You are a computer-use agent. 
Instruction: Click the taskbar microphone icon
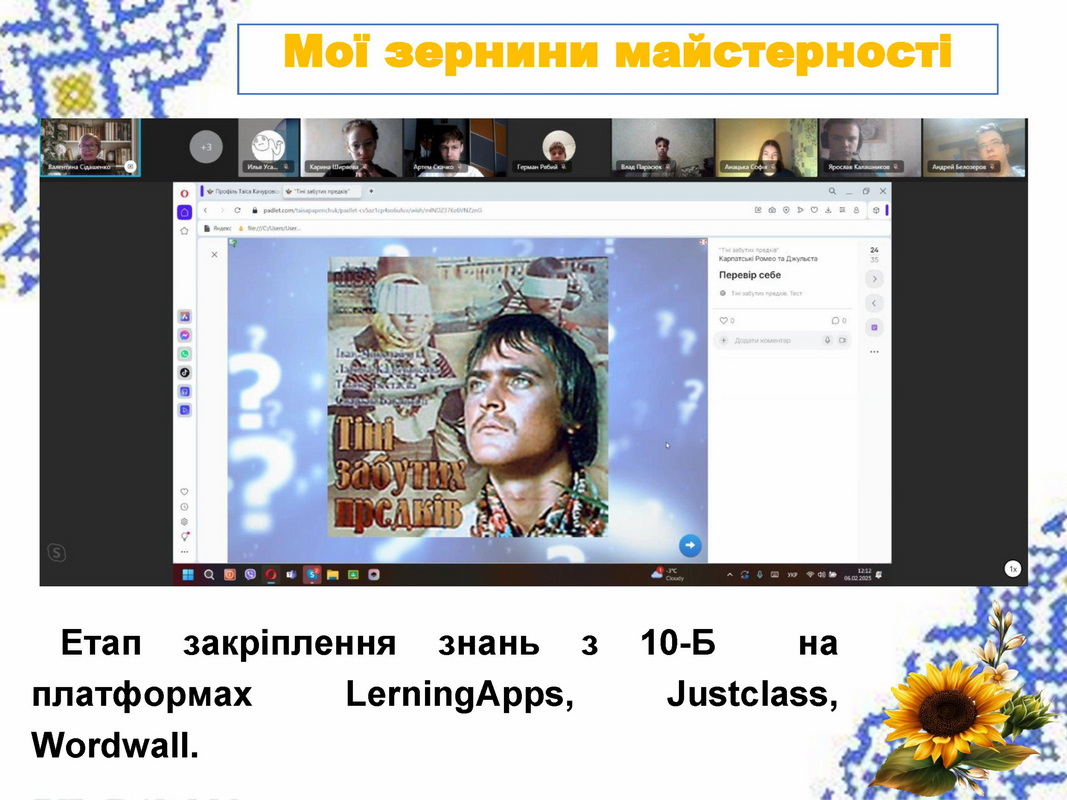760,575
